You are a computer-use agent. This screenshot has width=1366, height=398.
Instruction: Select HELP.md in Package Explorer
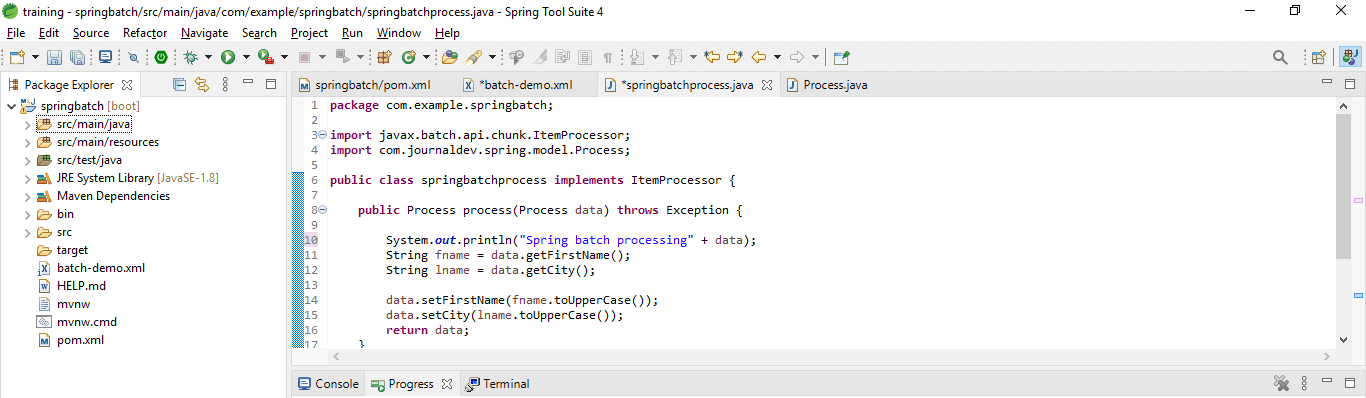click(x=71, y=286)
